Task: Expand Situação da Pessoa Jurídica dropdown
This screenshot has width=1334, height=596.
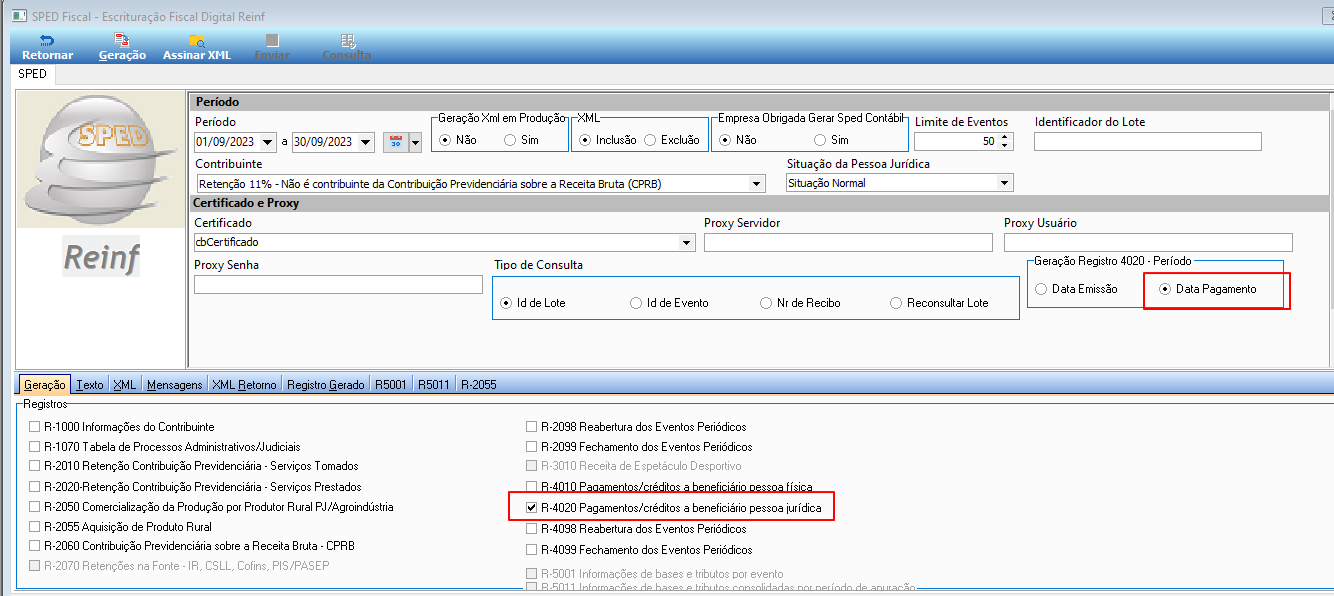Action: [1005, 183]
